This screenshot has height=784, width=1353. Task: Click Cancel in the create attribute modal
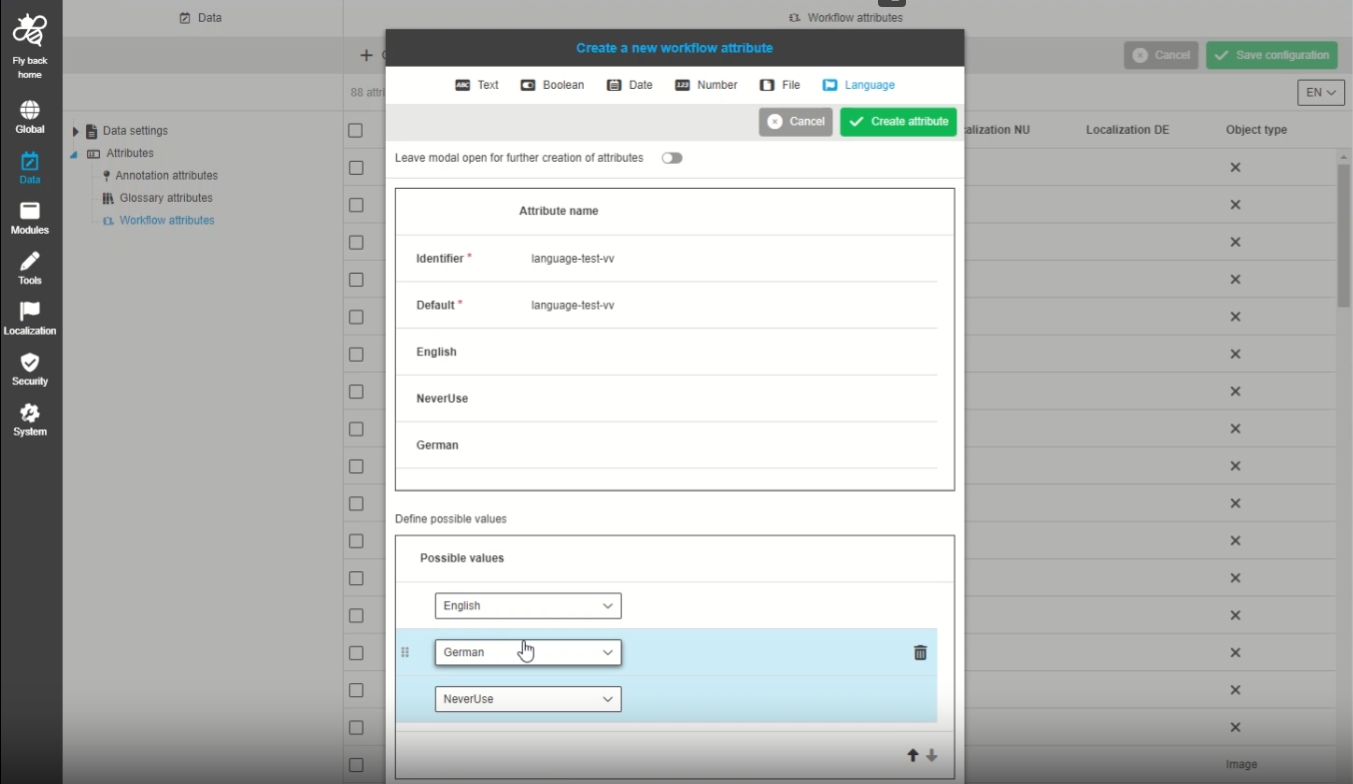coord(796,122)
